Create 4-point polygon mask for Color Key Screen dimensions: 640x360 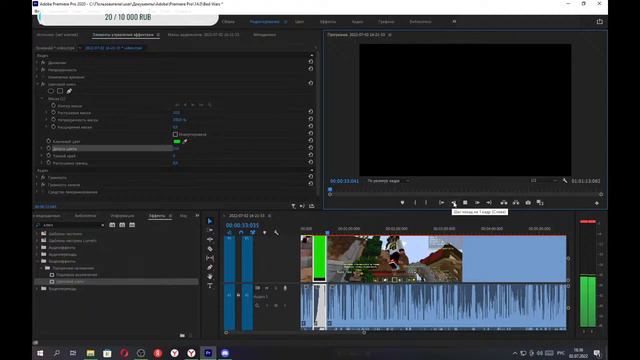click(60, 91)
